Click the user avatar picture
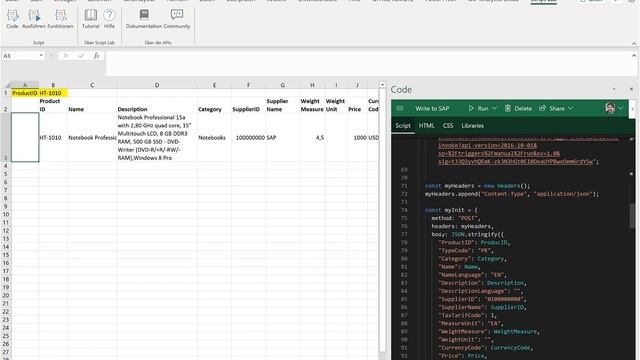 tap(610, 108)
